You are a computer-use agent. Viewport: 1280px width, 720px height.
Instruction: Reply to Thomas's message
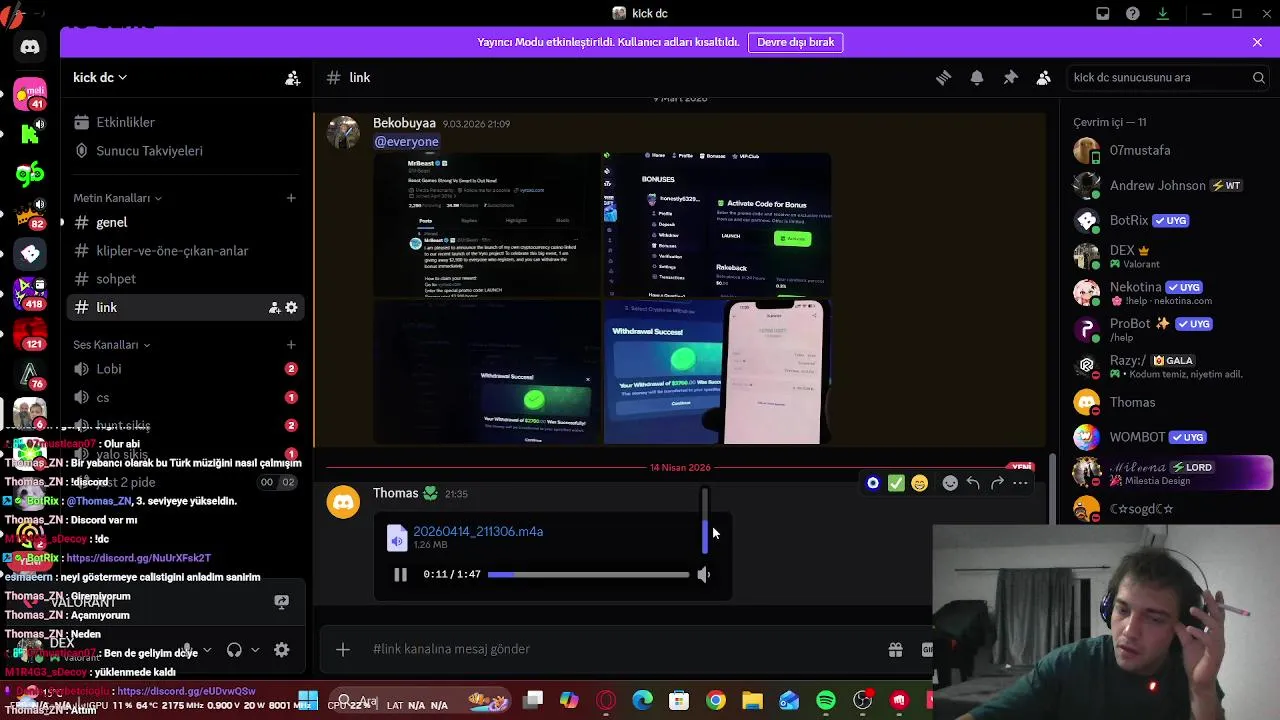point(973,484)
